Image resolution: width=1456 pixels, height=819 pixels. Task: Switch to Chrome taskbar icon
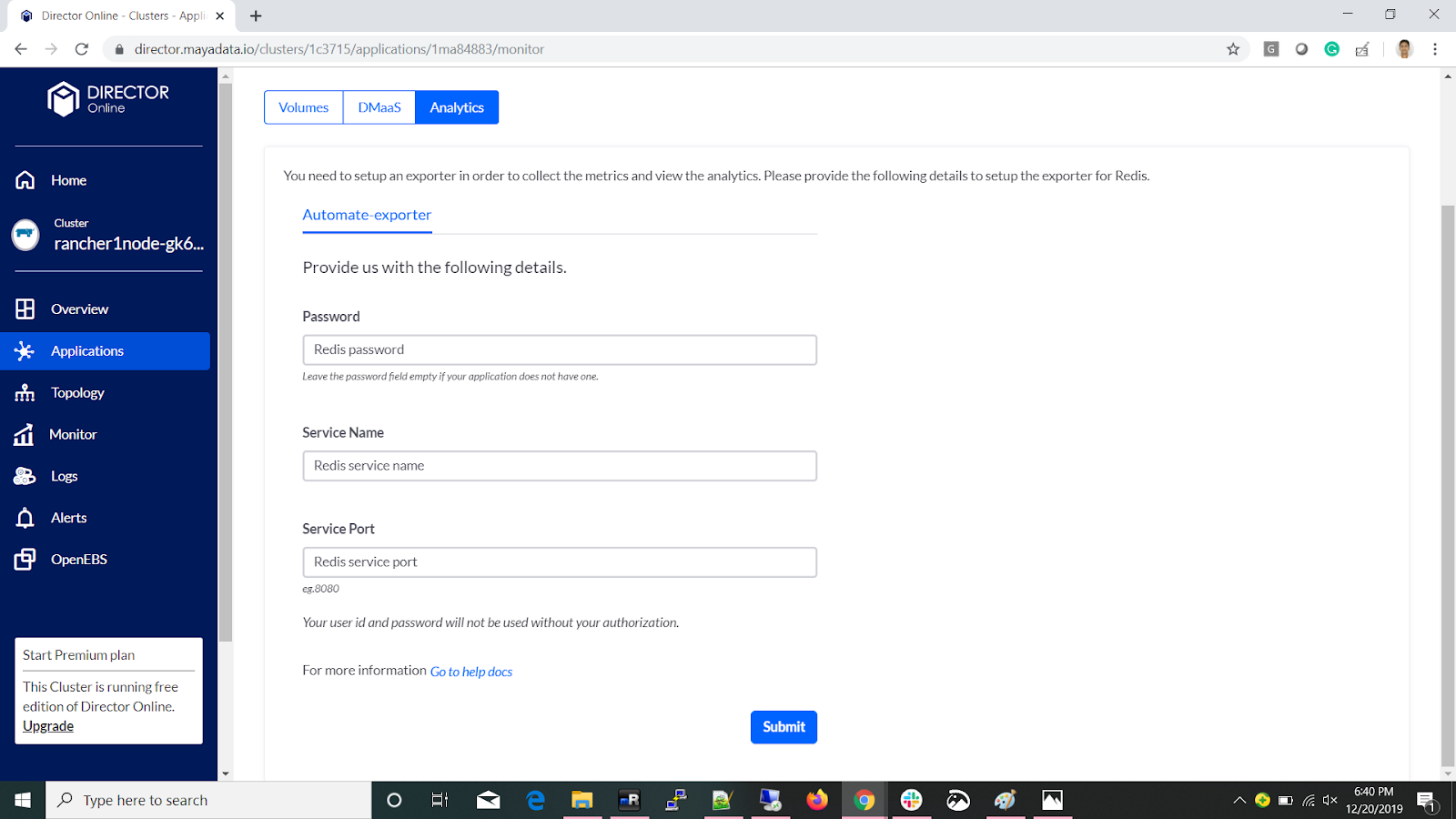(864, 800)
